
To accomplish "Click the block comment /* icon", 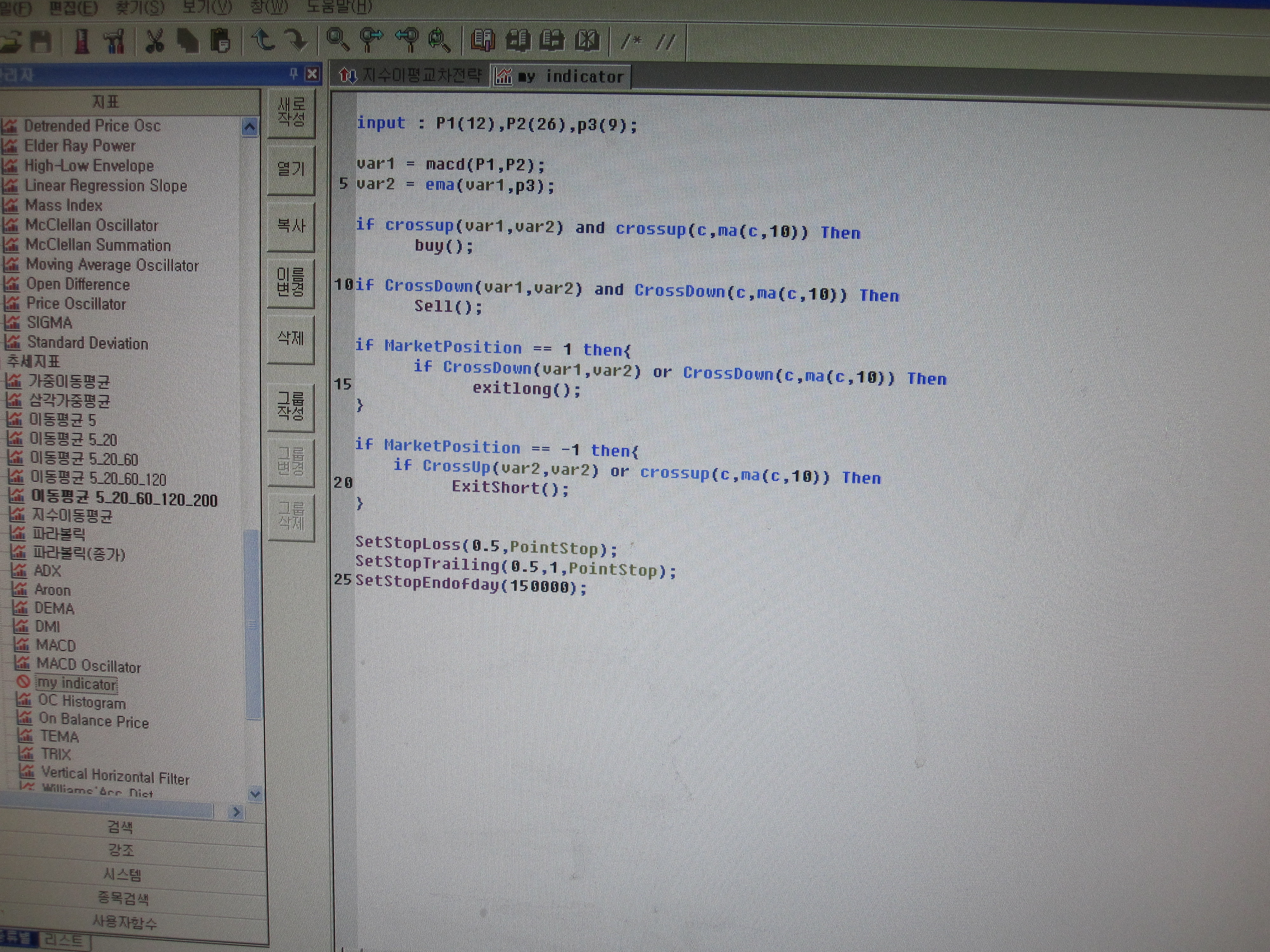I will (x=632, y=41).
